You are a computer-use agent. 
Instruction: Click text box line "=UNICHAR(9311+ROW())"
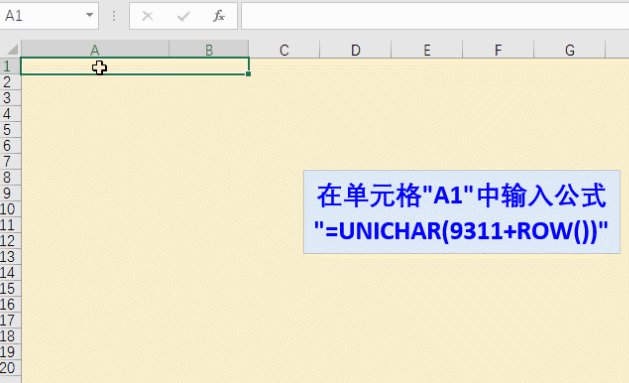[x=461, y=231]
